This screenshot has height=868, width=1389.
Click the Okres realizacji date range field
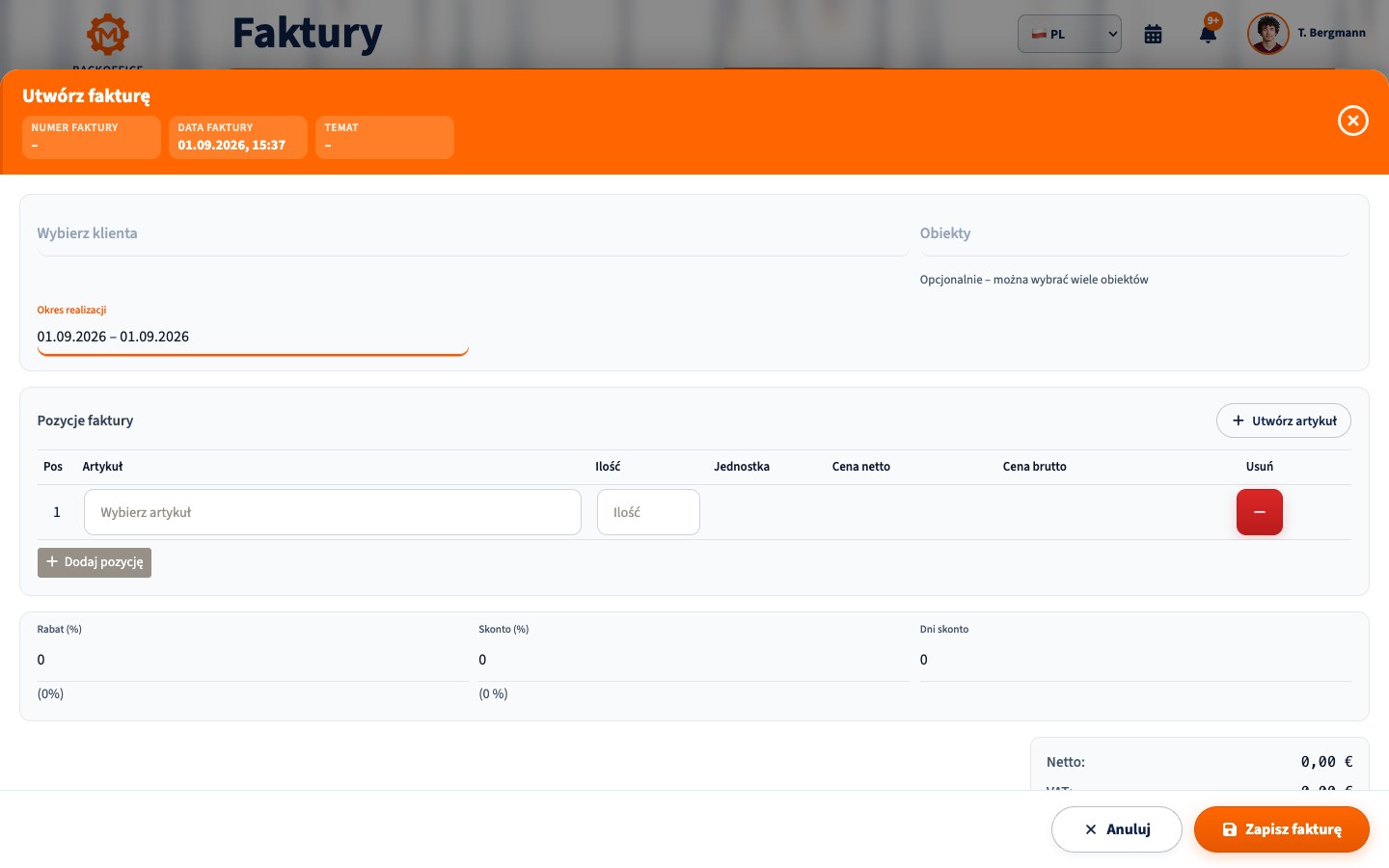[253, 337]
